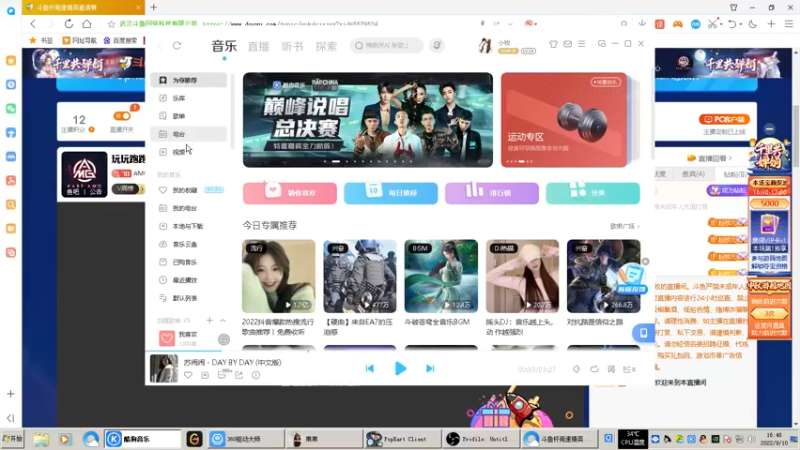Open the play queue list icon
This screenshot has width=800, height=450.
(x=629, y=369)
